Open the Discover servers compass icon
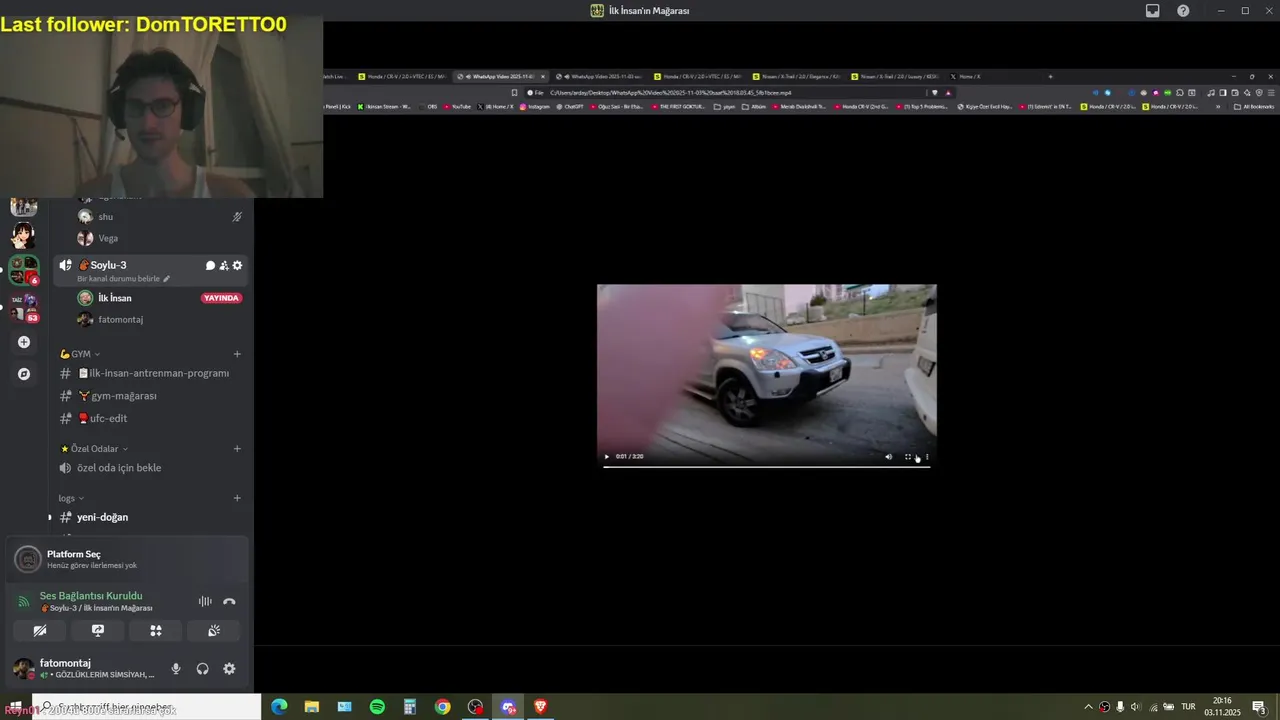This screenshot has height=720, width=1280. pyautogui.click(x=24, y=374)
